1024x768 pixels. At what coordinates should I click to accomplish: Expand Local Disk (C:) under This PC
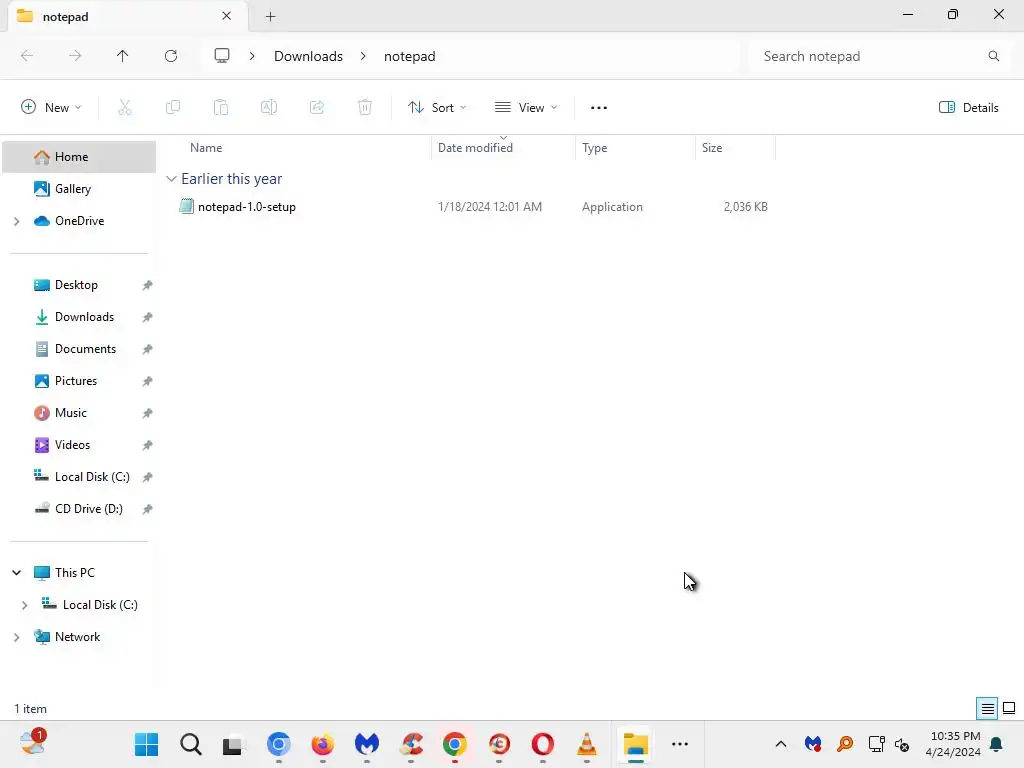25,605
